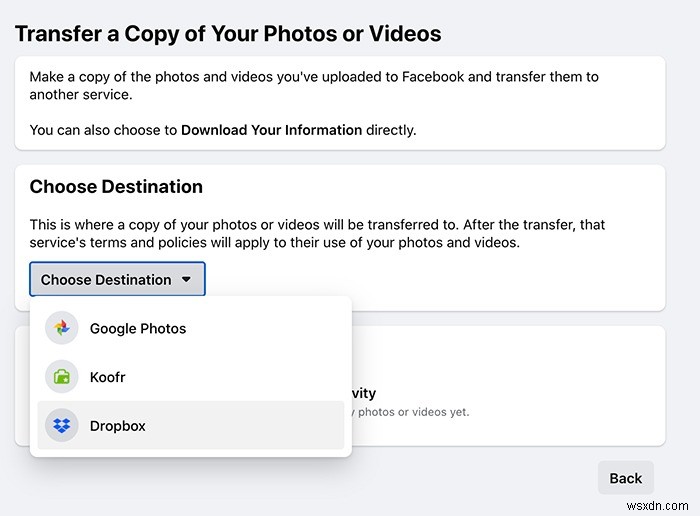Pick Dropbox in the destination menu

click(x=191, y=425)
